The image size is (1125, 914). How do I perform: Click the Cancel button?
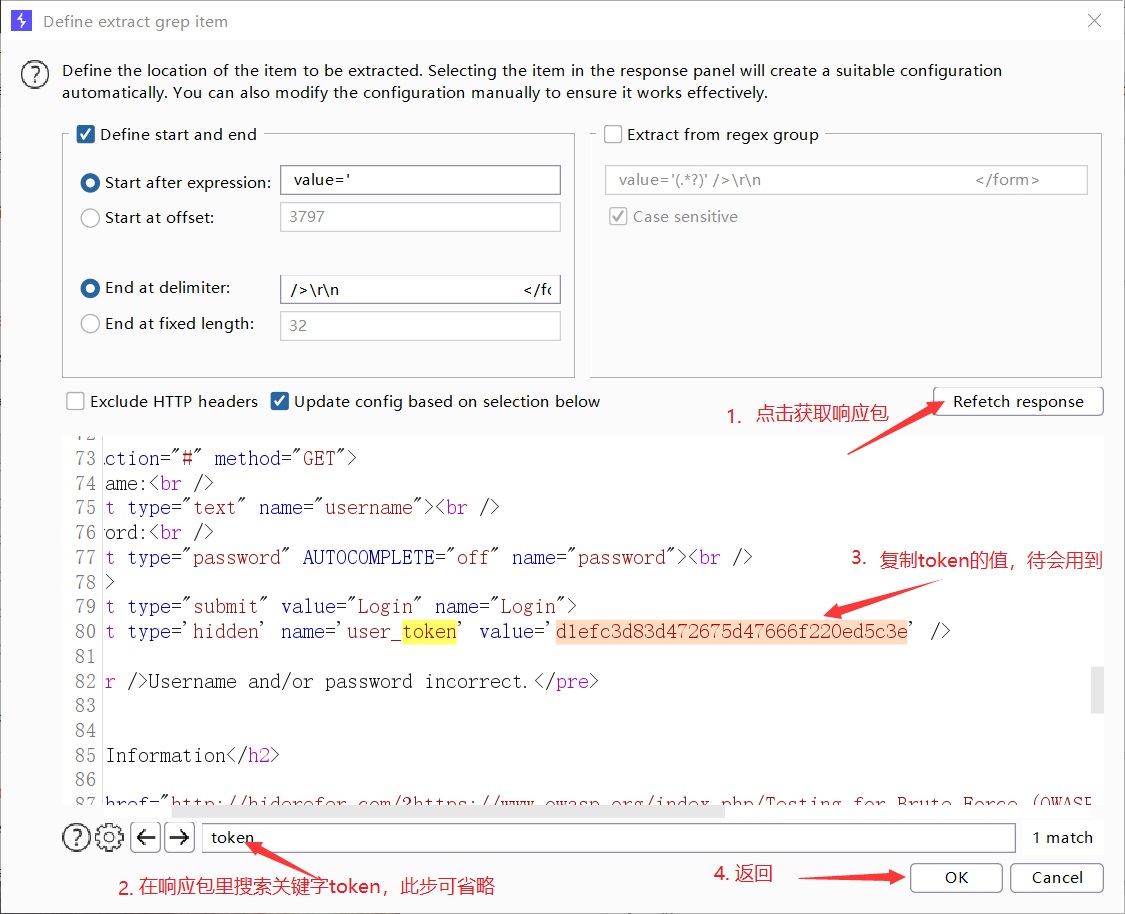click(1057, 877)
